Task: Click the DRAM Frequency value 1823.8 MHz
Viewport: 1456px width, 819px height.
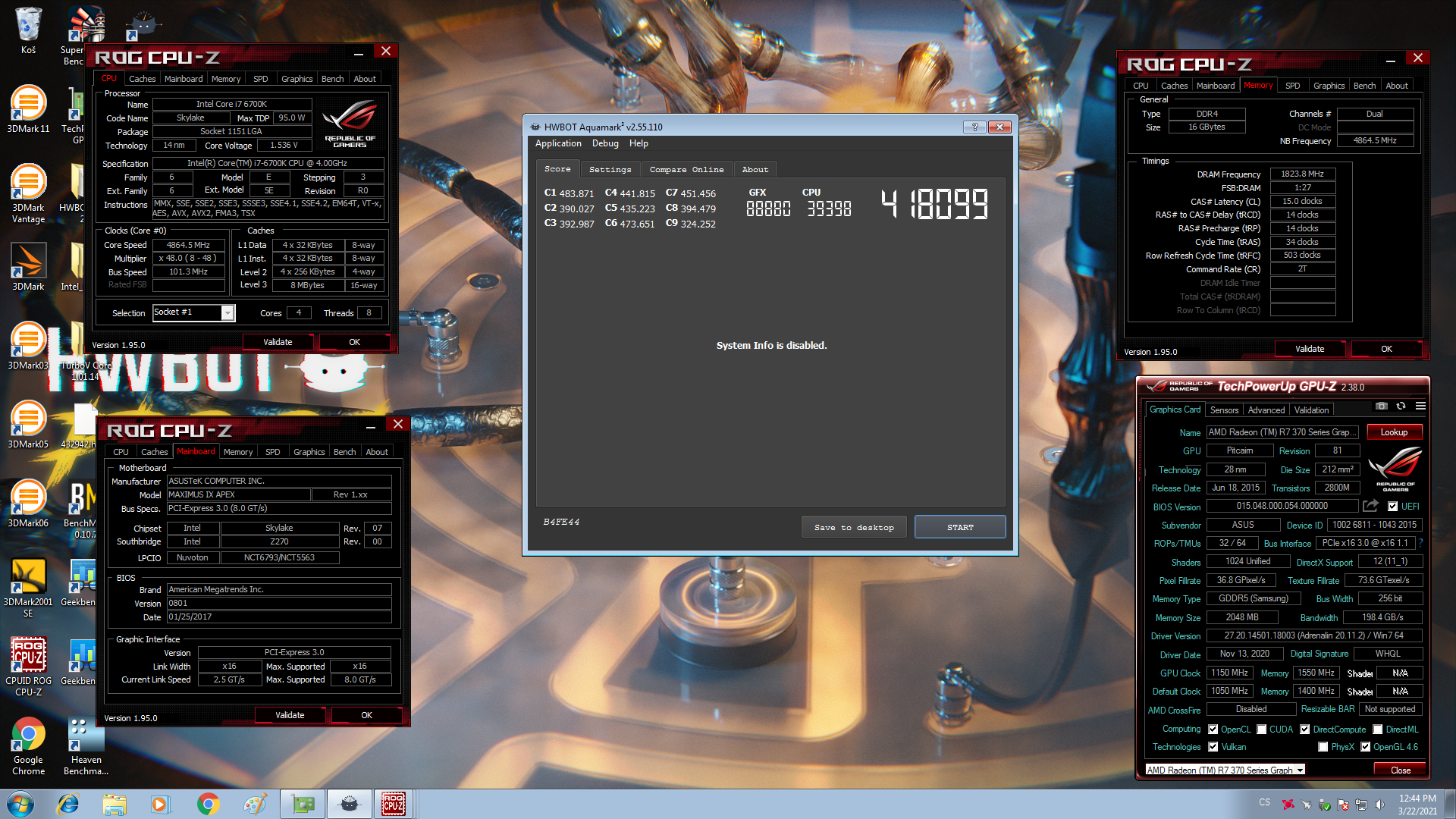Action: tap(1302, 174)
